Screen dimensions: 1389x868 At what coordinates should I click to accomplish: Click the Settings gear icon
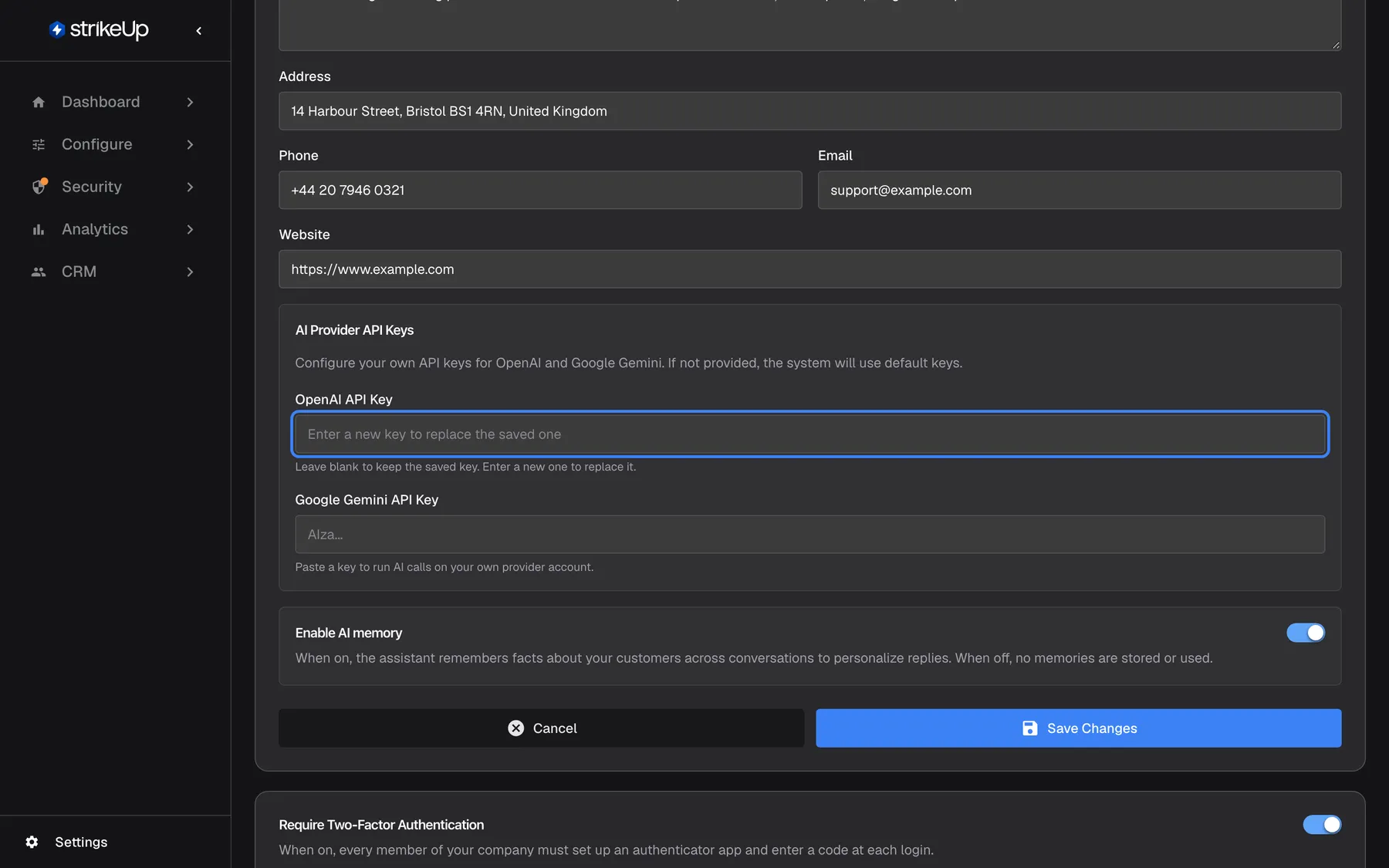pos(32,842)
